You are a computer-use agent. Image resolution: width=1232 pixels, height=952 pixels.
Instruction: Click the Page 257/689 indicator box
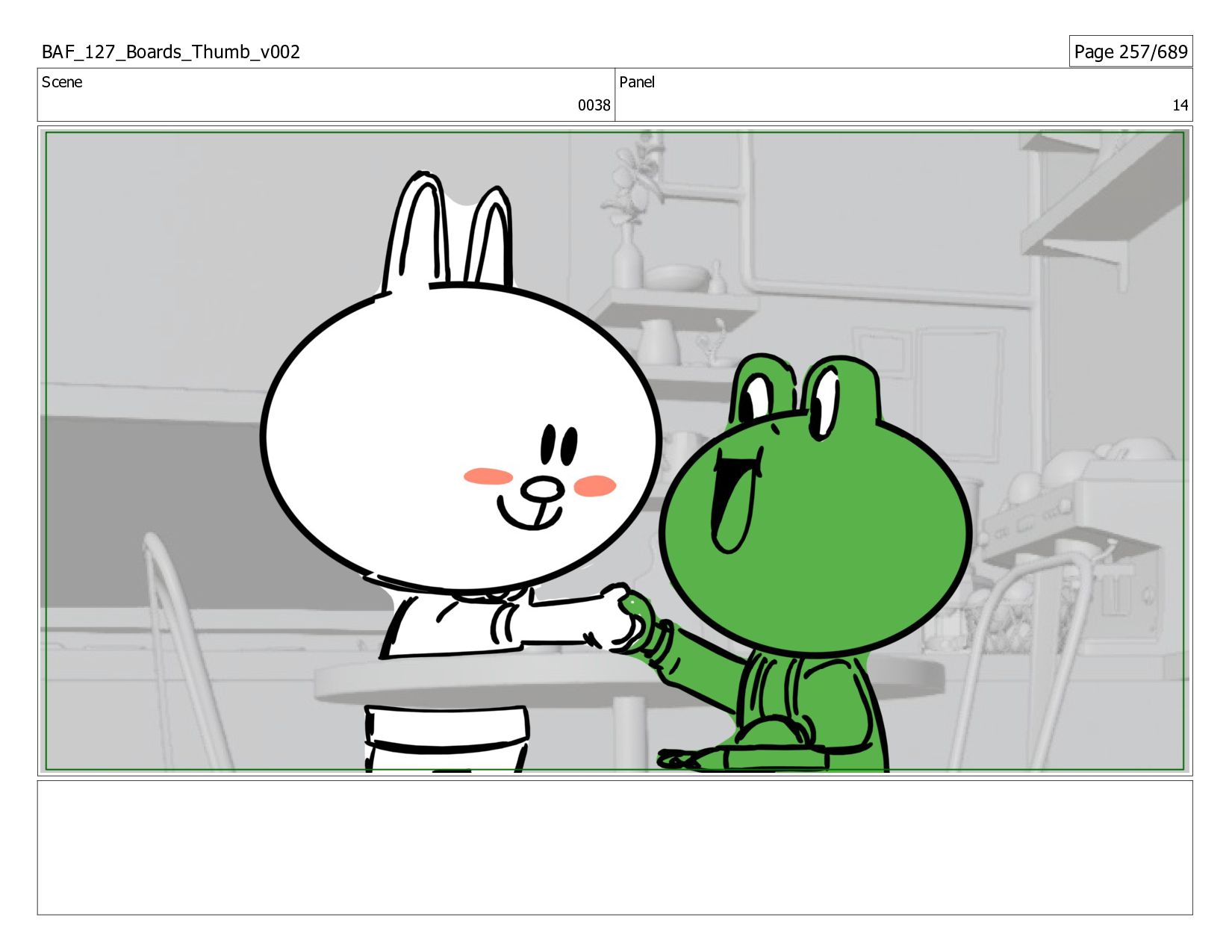point(1130,52)
